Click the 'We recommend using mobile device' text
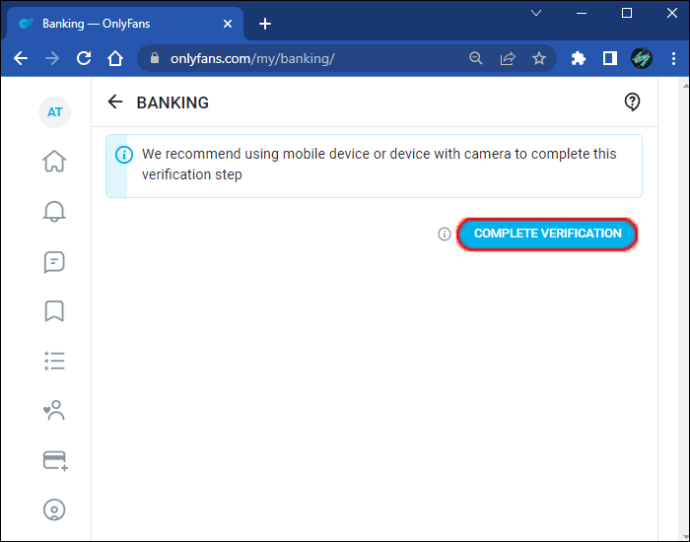Screen dimensions: 690x542 [379, 164]
